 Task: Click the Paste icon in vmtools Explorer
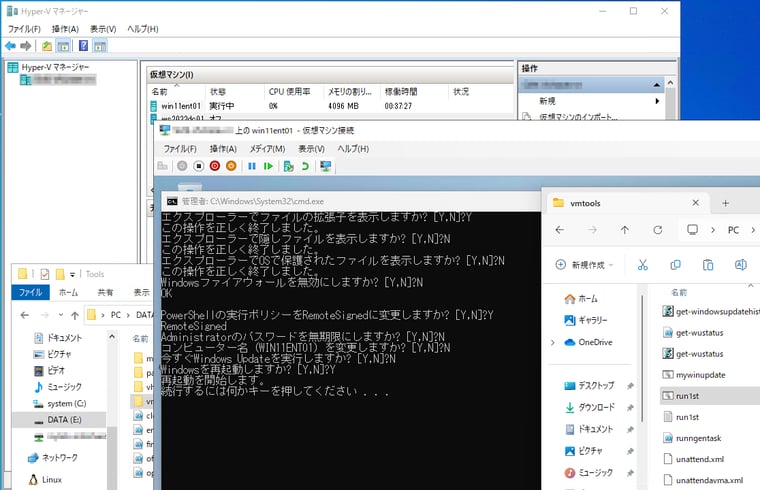708,265
